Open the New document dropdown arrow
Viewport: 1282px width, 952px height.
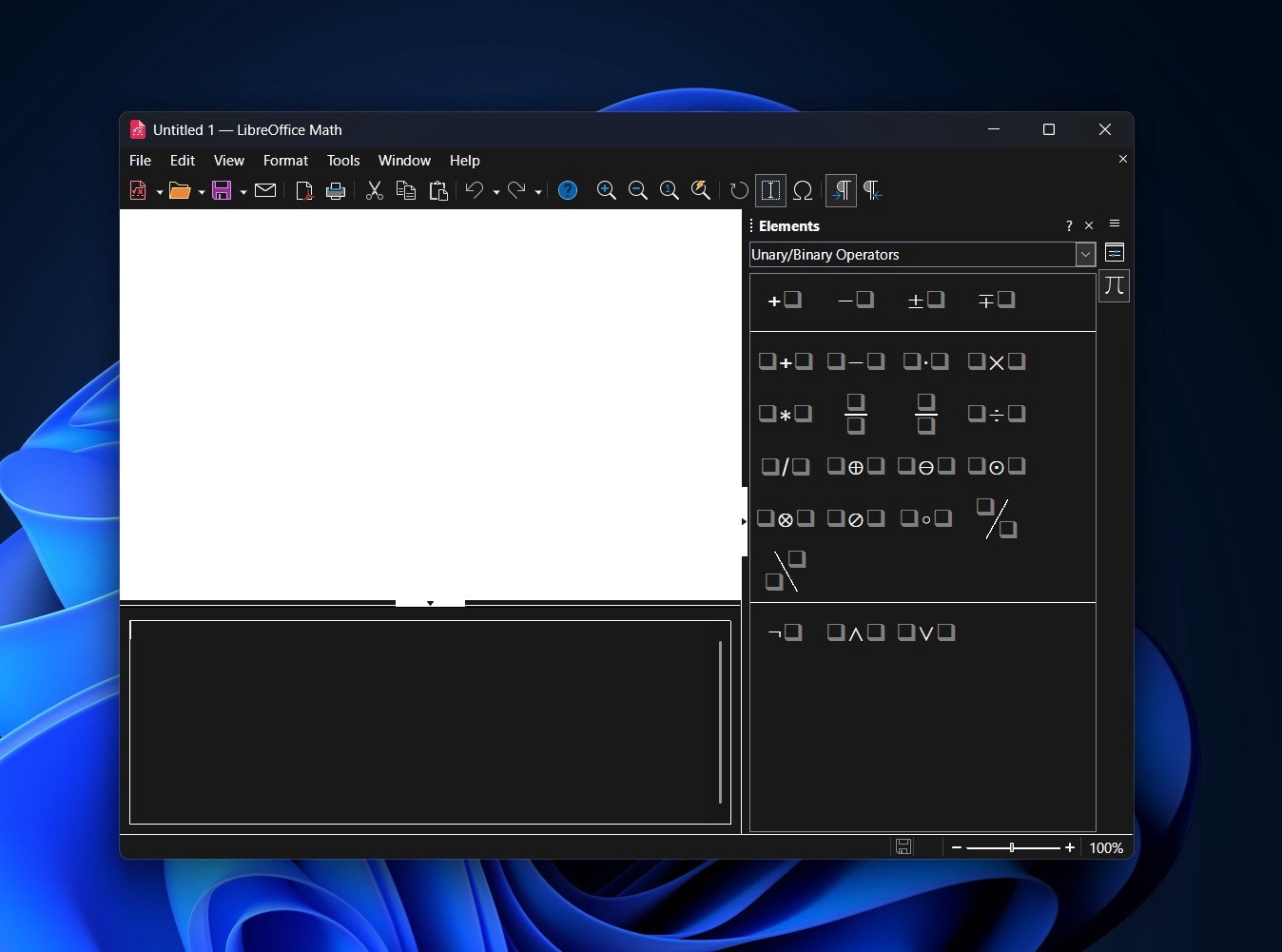click(x=159, y=192)
